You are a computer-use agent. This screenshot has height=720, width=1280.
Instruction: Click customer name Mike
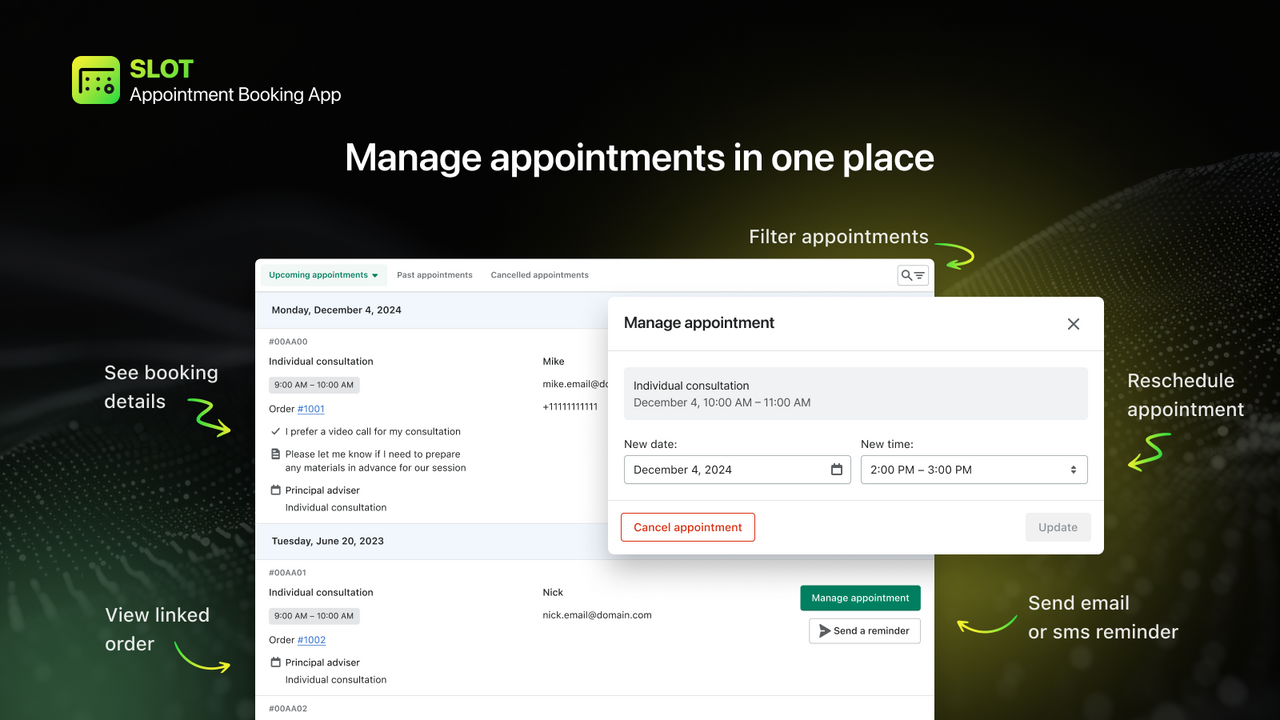tap(553, 362)
